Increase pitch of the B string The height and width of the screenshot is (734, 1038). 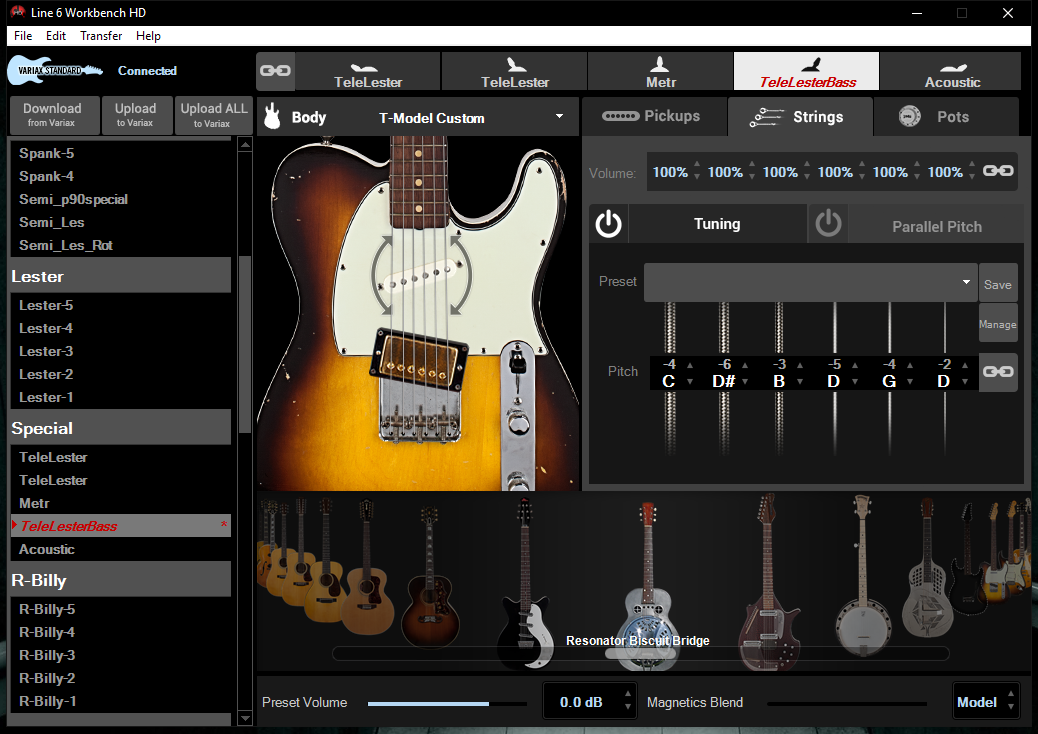click(x=800, y=365)
